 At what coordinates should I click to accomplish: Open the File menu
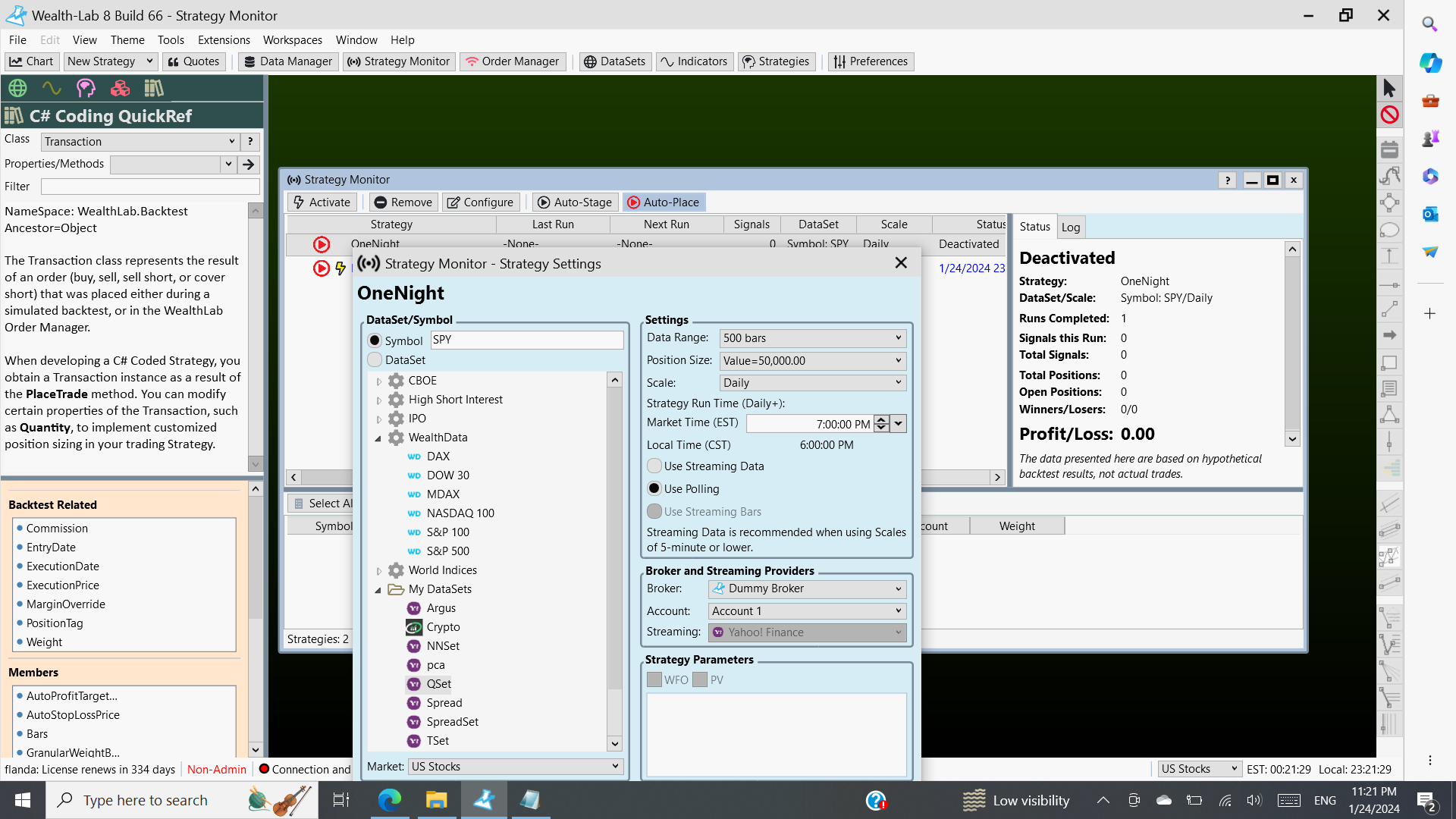(x=17, y=40)
